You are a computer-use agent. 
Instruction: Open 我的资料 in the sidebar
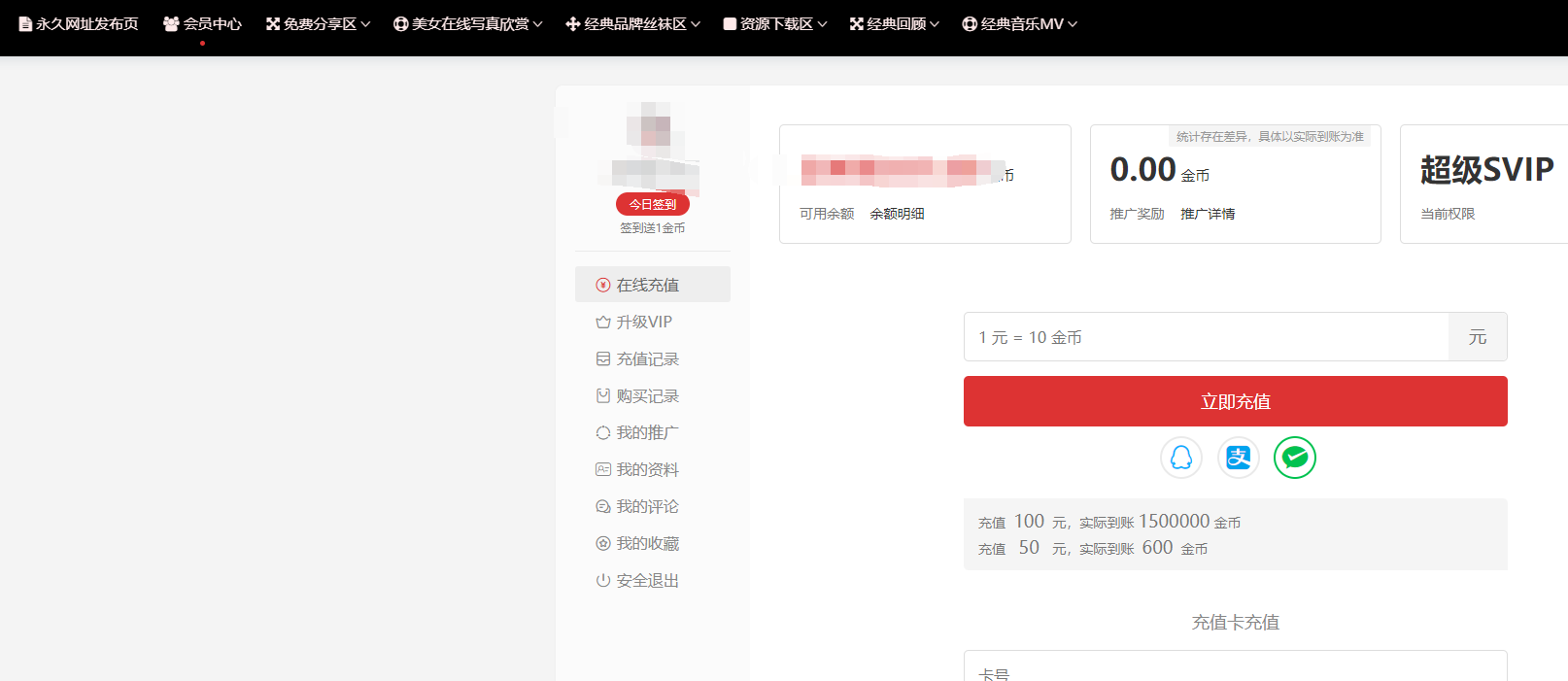[653, 469]
